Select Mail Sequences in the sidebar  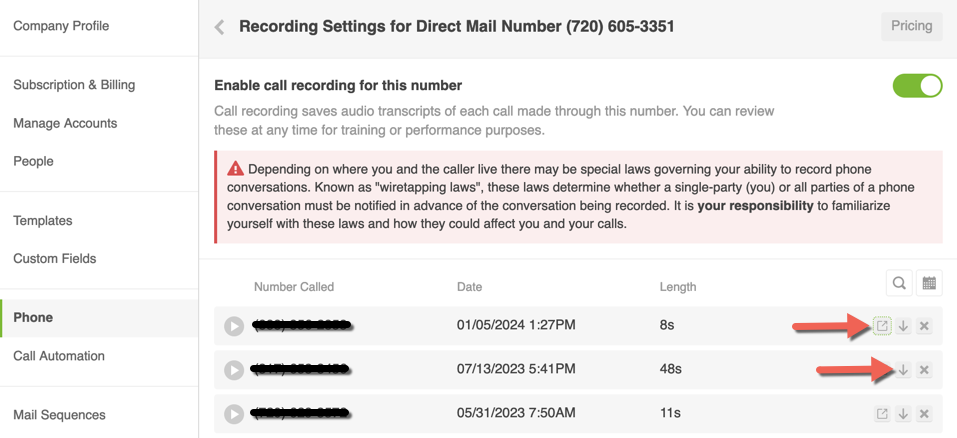coord(59,415)
